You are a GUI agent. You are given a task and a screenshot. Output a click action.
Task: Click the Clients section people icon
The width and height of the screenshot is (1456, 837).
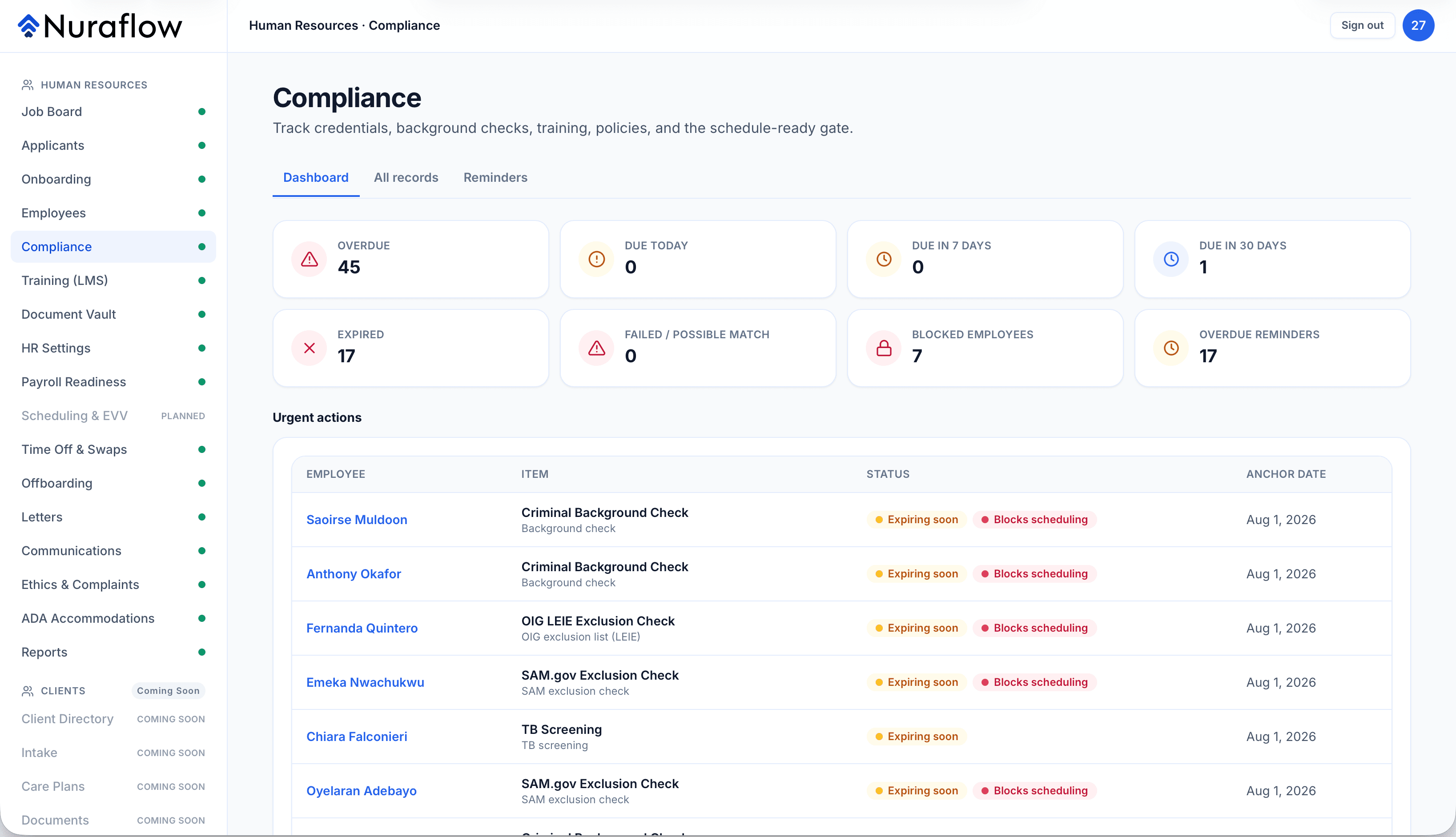(x=28, y=691)
